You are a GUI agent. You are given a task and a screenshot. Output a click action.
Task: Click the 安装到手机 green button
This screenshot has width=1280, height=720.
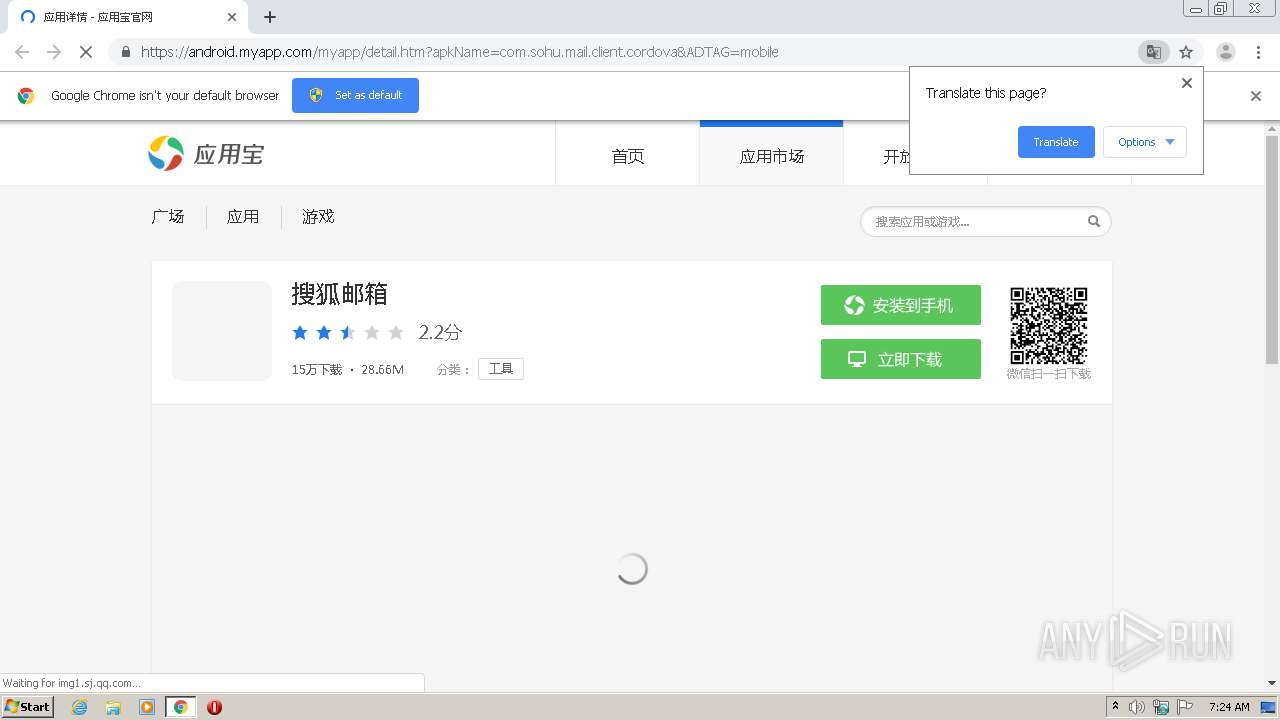(901, 305)
